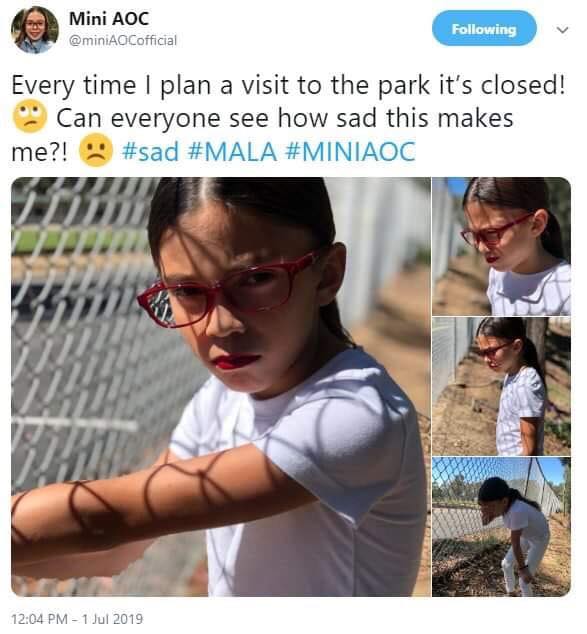Open the #MINIAOC hashtag
Viewport: 587px width, 634px height.
click(x=351, y=152)
